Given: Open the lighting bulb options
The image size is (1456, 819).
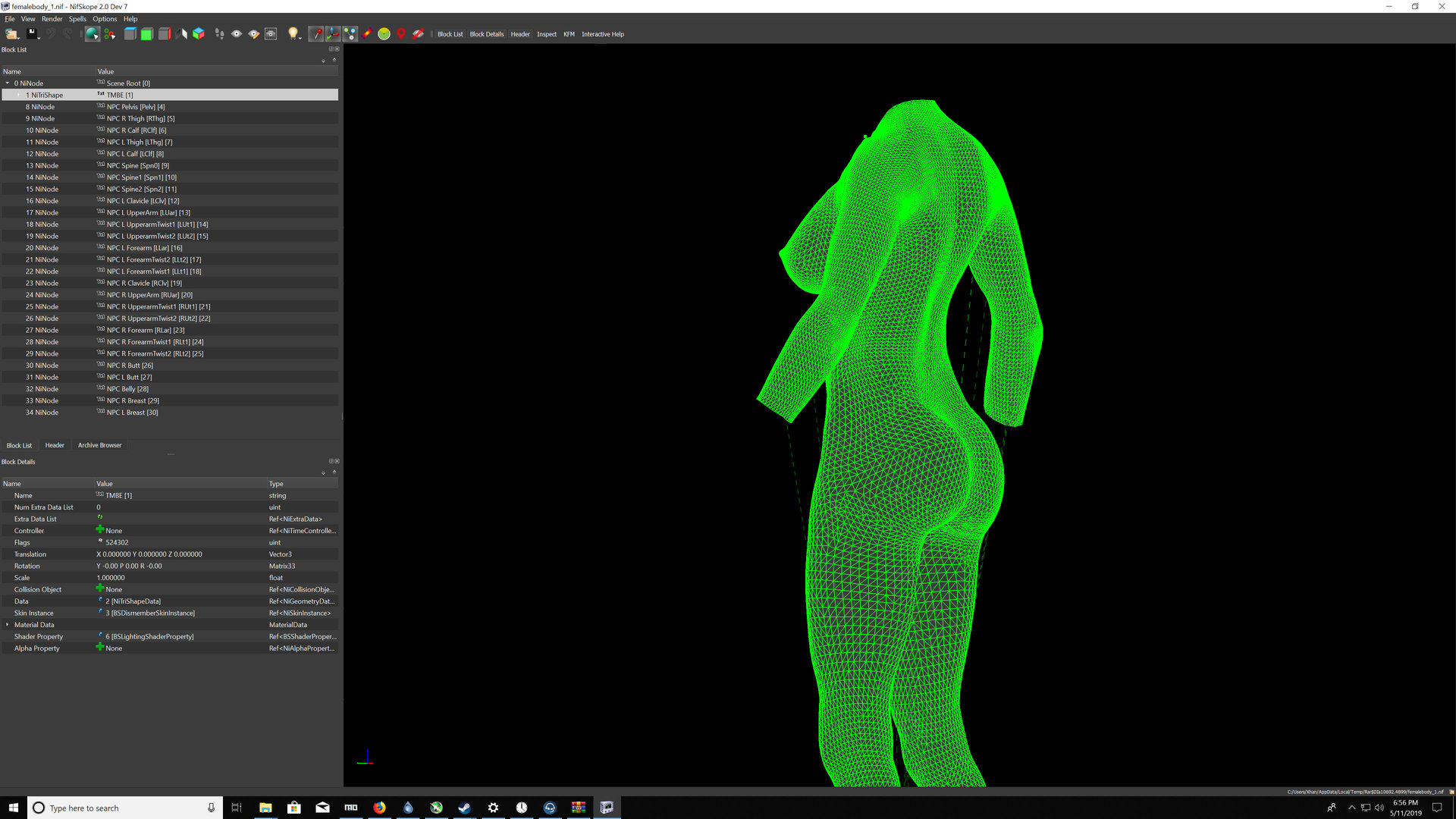Looking at the screenshot, I should click(293, 34).
